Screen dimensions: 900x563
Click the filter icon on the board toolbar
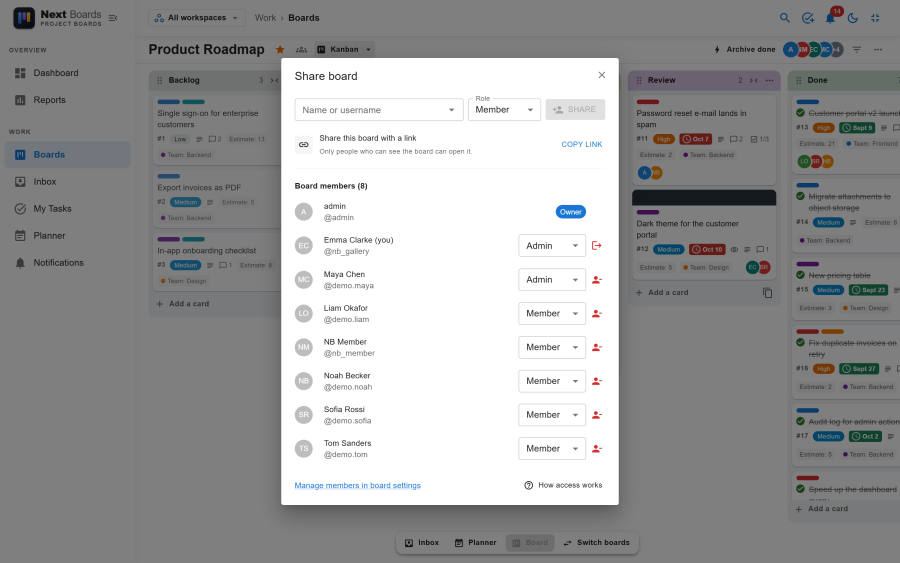pyautogui.click(x=856, y=49)
